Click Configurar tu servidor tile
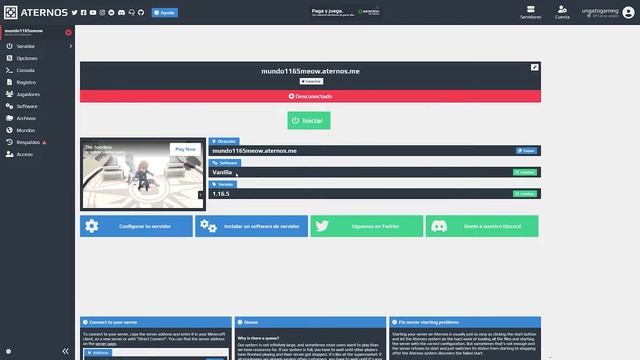The width and height of the screenshot is (640, 360). [x=136, y=226]
